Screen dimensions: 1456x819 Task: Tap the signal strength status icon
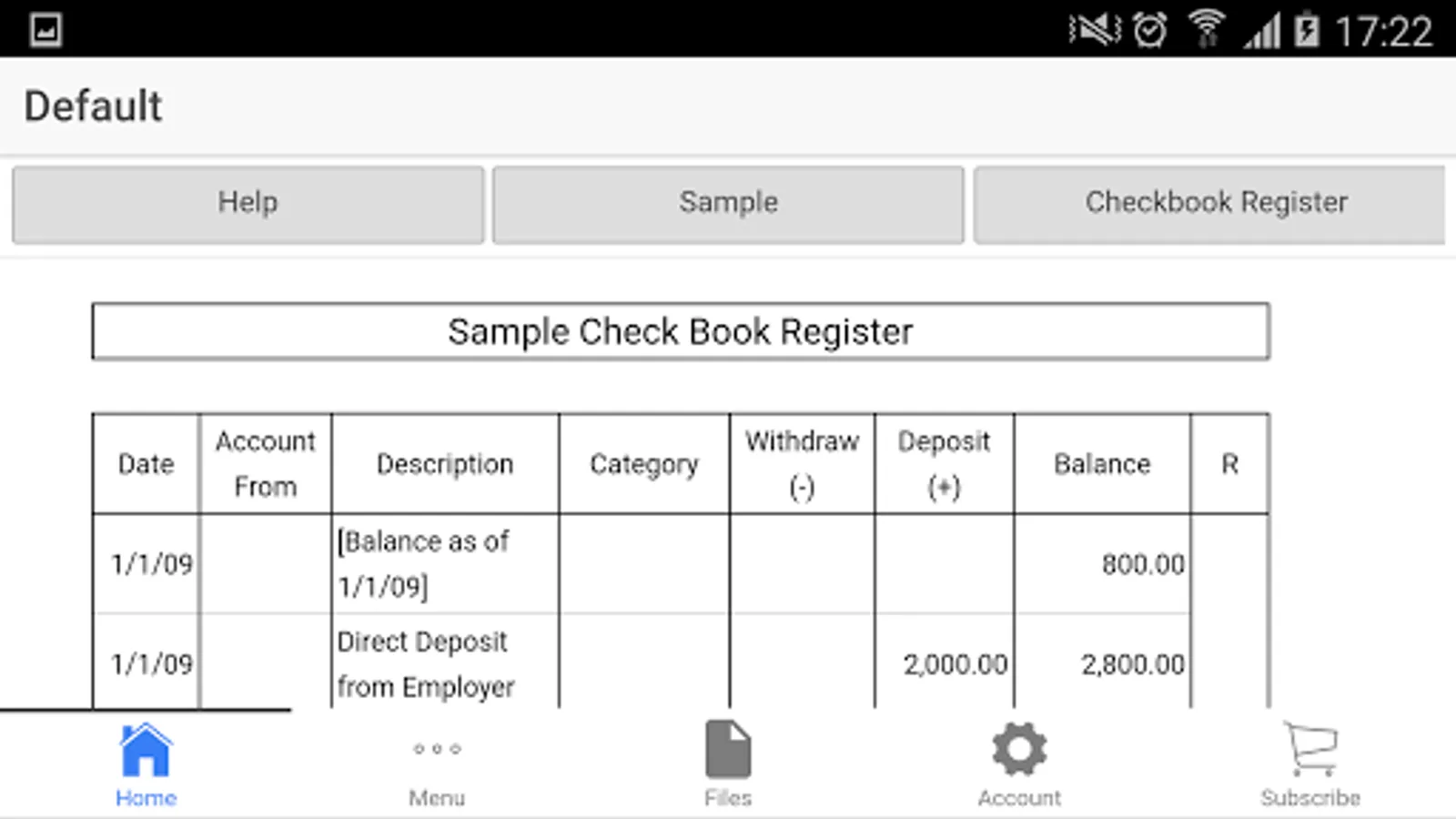pos(1262,30)
